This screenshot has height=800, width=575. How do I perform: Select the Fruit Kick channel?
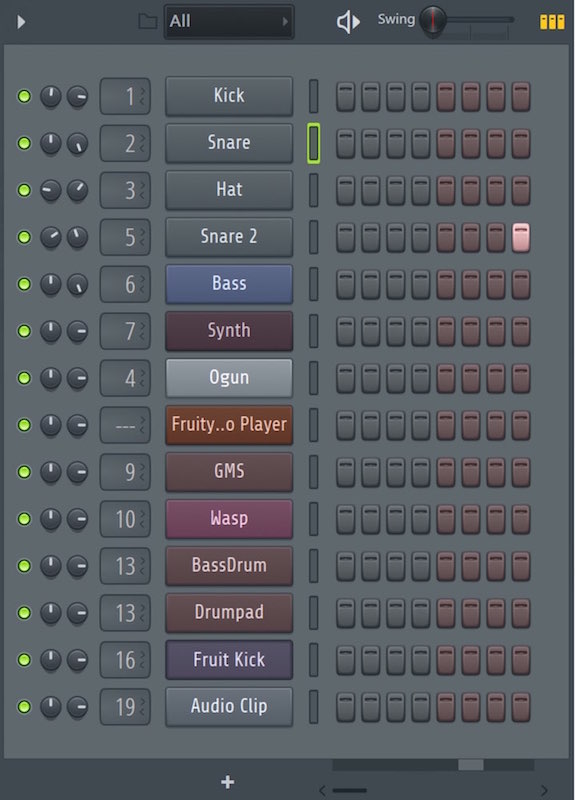click(229, 660)
